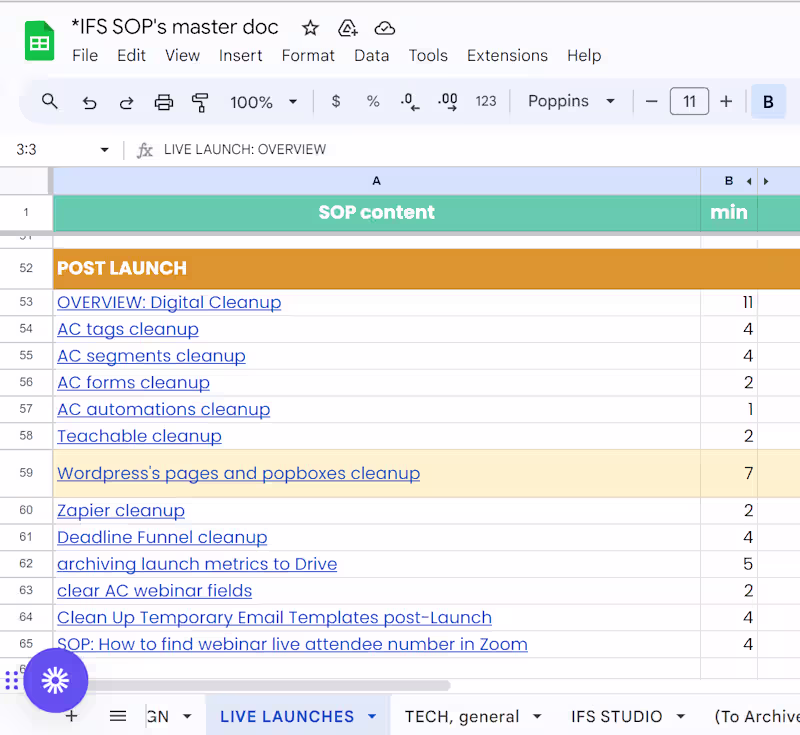Open Clean Up Temporary Email Templates post-Launch link
The height and width of the screenshot is (735, 800).
tap(274, 618)
